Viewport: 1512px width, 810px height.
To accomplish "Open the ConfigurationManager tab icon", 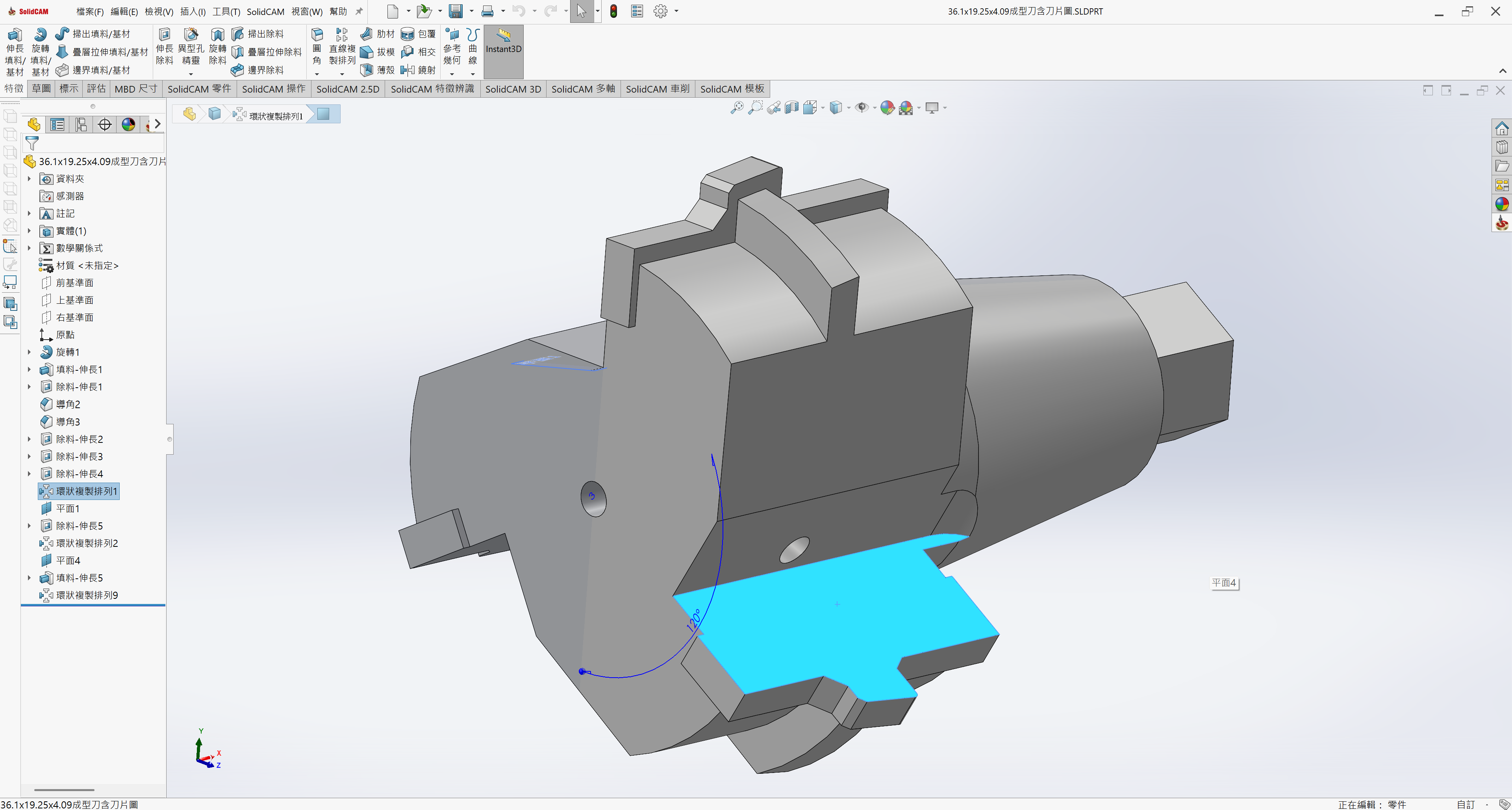I will 81,124.
